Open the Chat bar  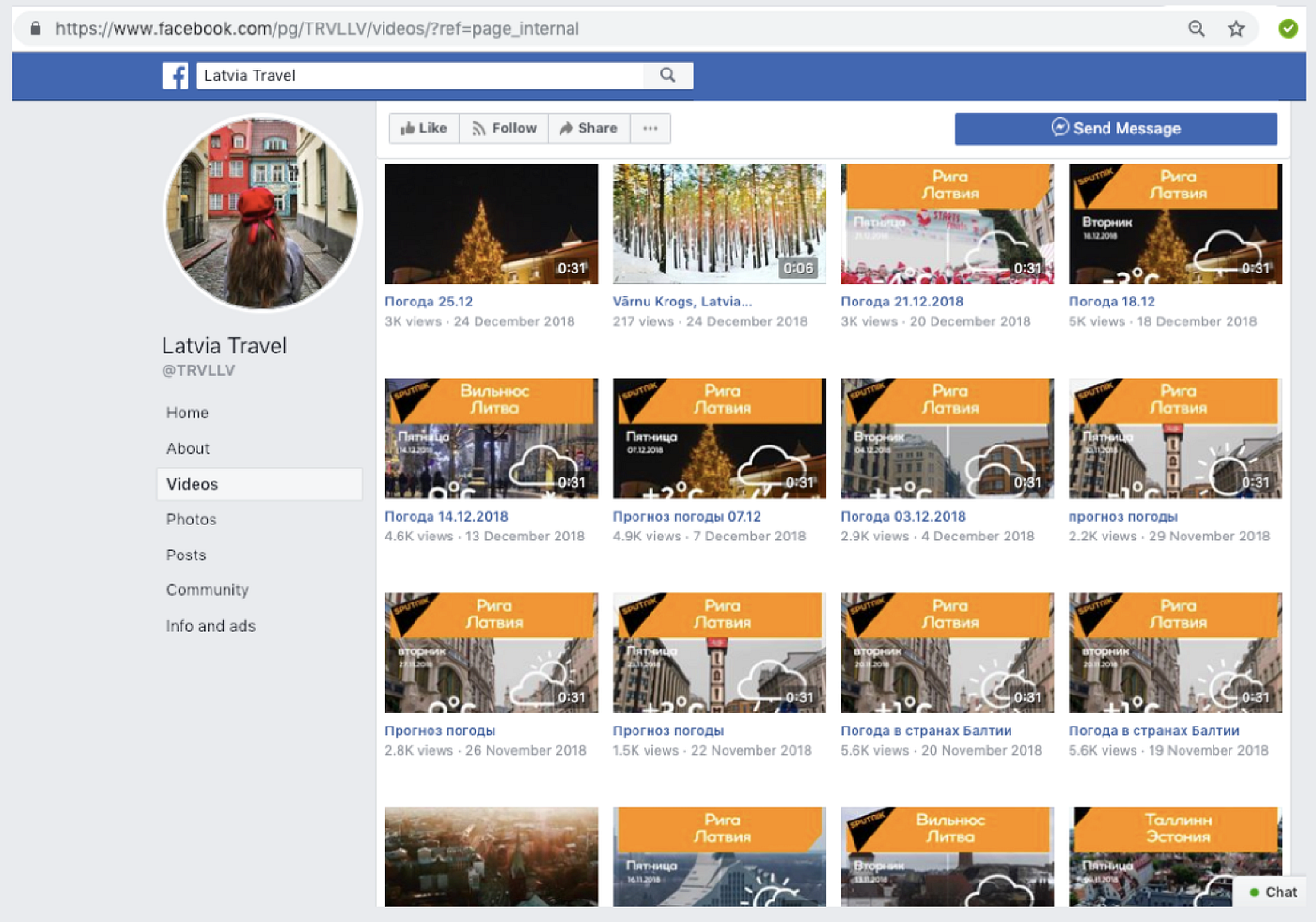[x=1274, y=892]
